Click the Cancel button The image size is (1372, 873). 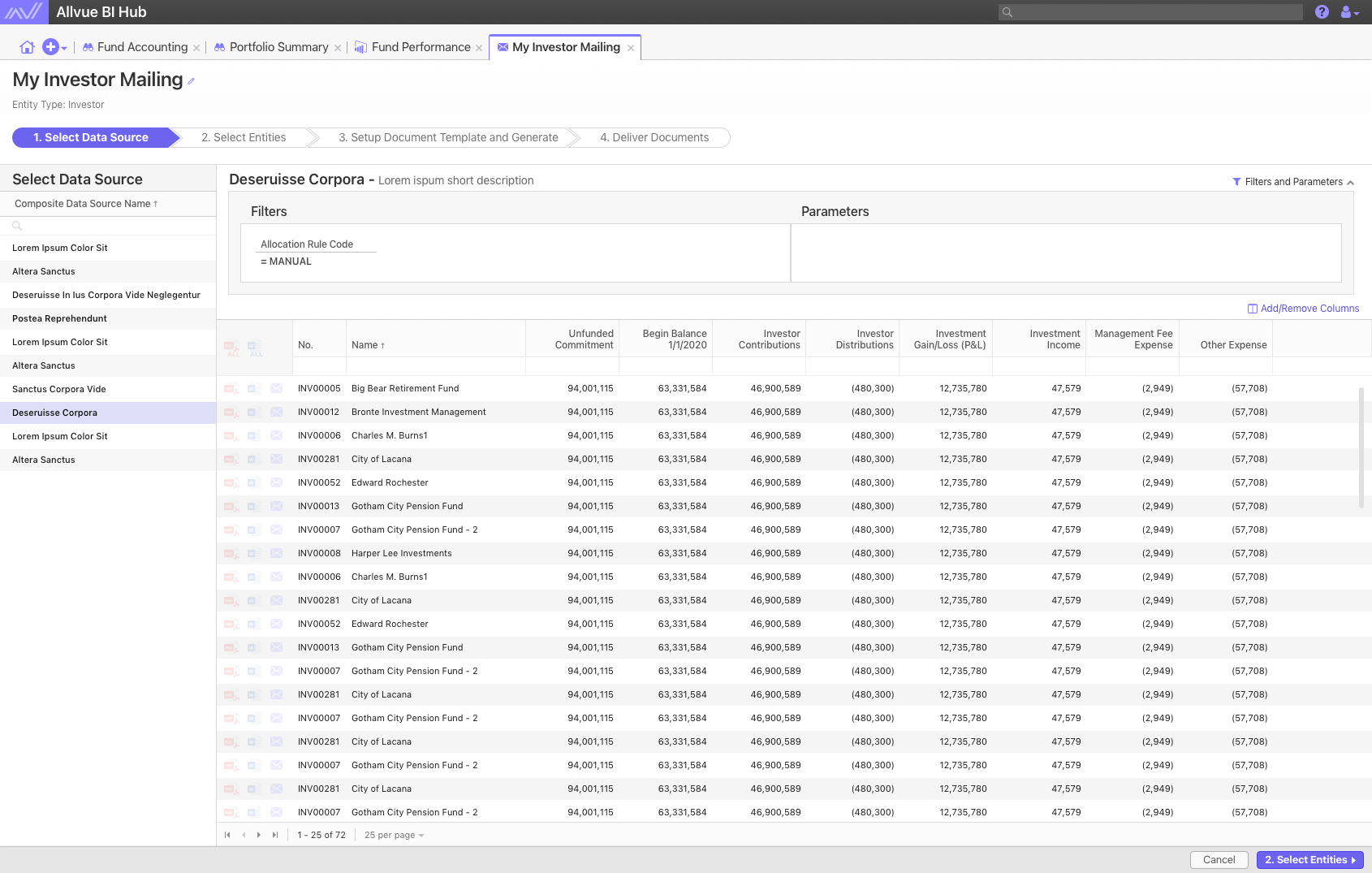(1219, 860)
